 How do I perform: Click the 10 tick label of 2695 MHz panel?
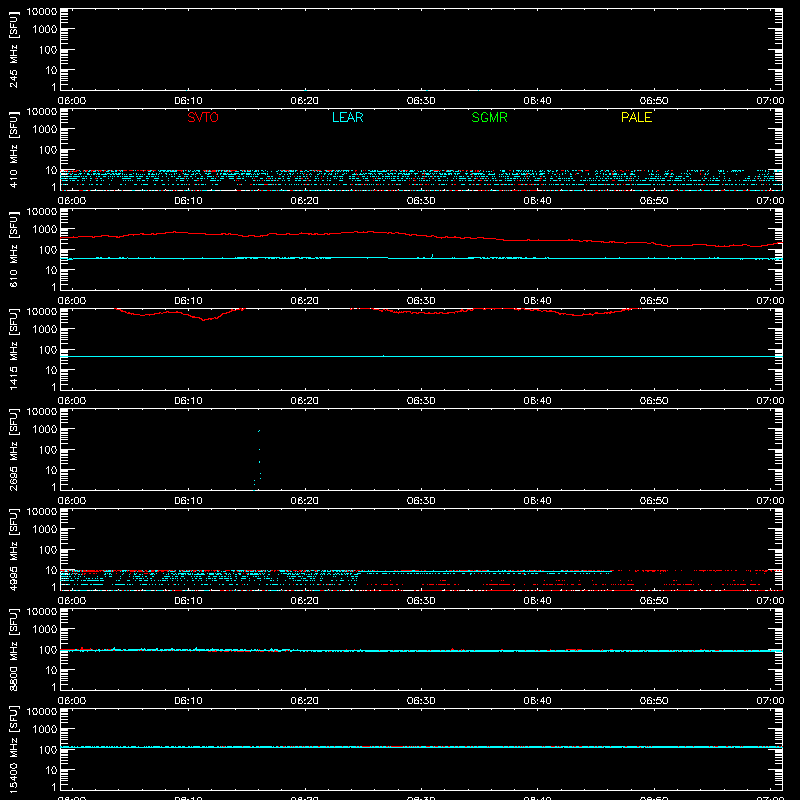51,470
